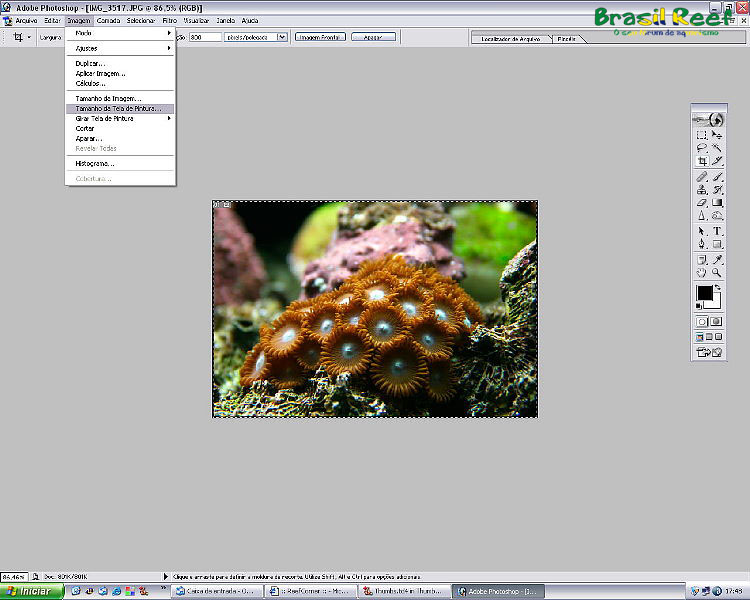Open the pixels/polegada units dropdown
Viewport: 750px width, 600px height.
coord(281,37)
